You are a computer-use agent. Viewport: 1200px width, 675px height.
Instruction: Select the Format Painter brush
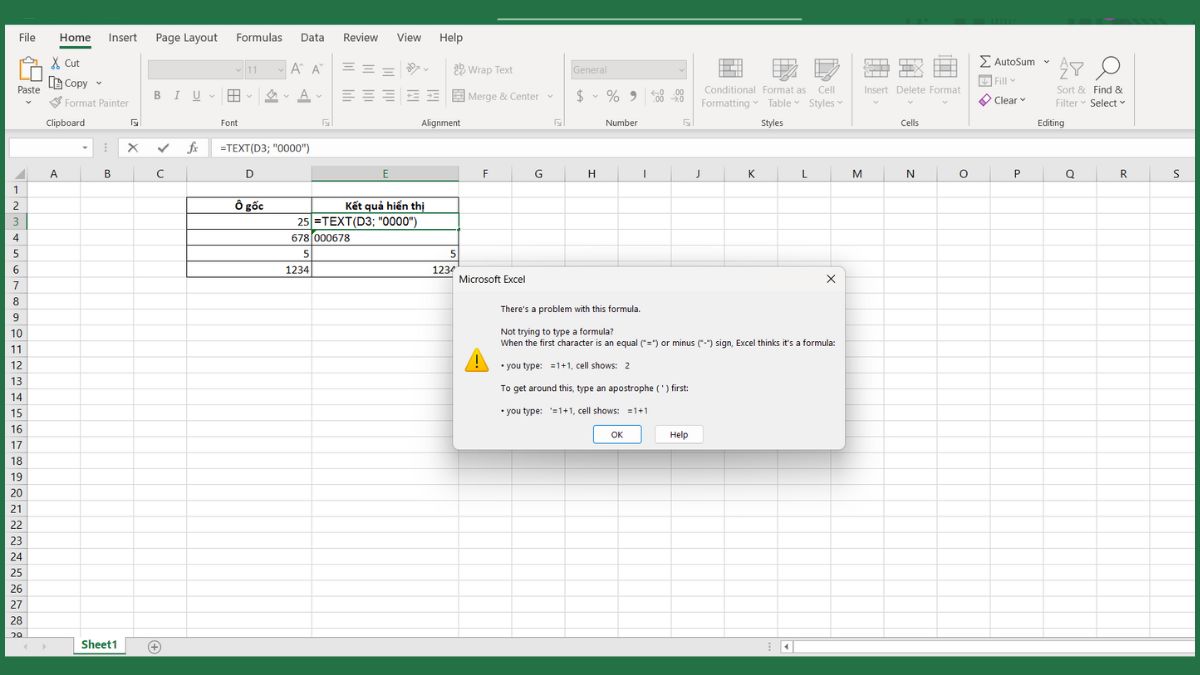click(x=56, y=103)
